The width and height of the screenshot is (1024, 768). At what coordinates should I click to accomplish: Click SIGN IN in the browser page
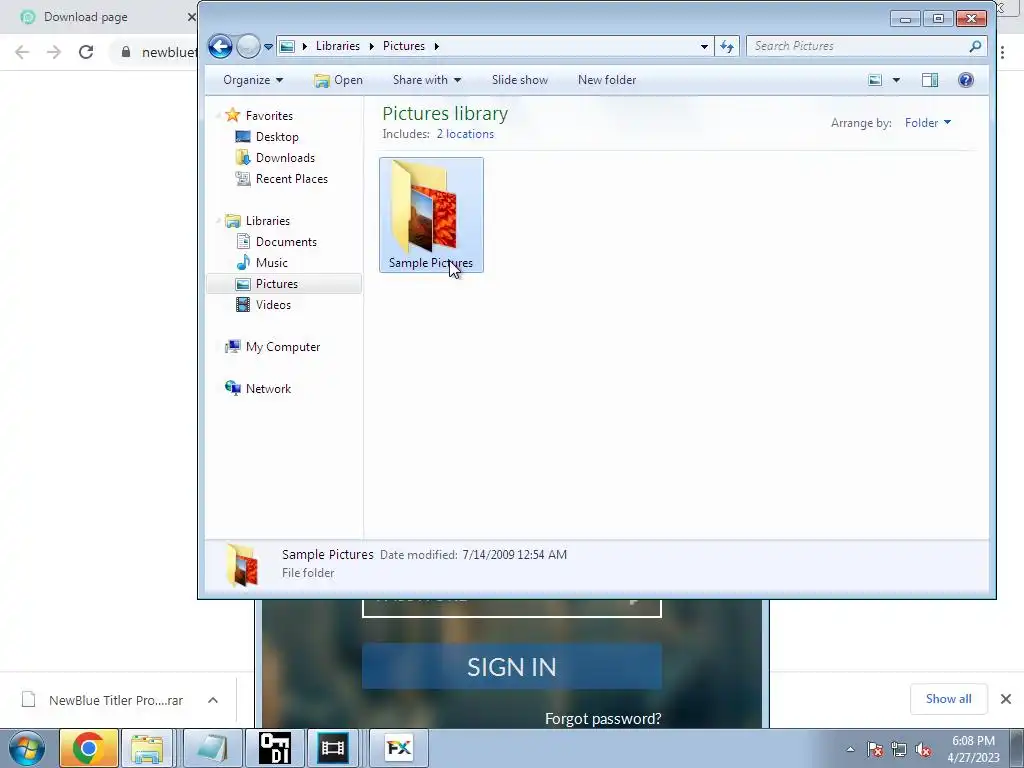click(x=511, y=667)
